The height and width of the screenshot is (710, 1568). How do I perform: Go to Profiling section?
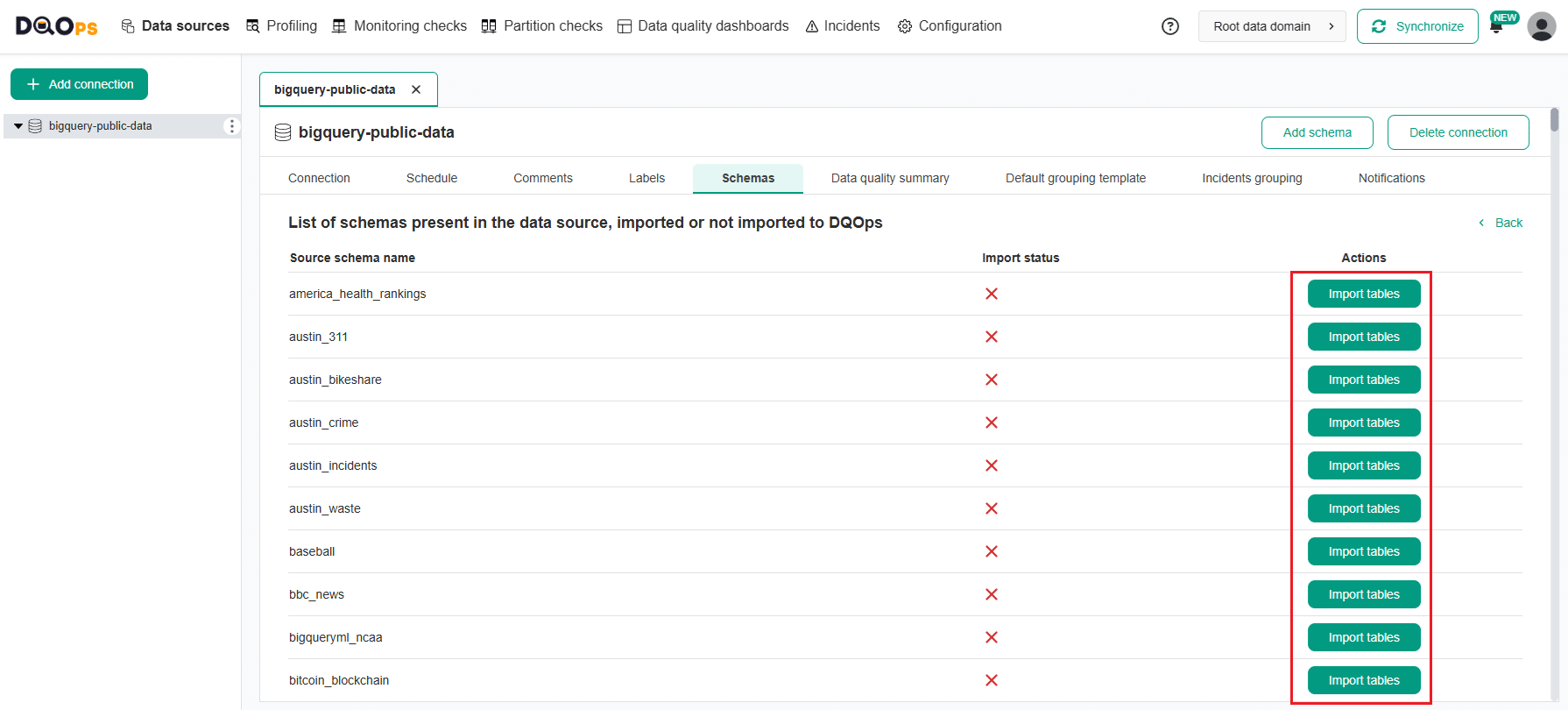[281, 26]
